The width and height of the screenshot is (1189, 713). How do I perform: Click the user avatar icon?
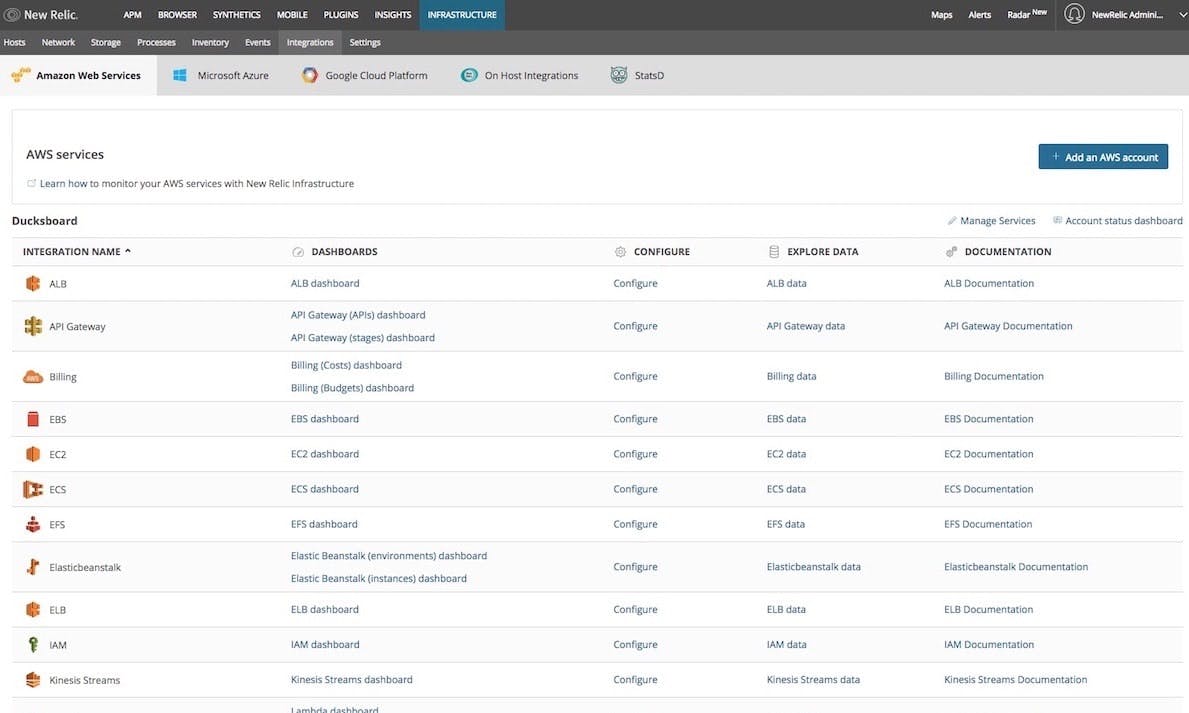click(x=1074, y=14)
